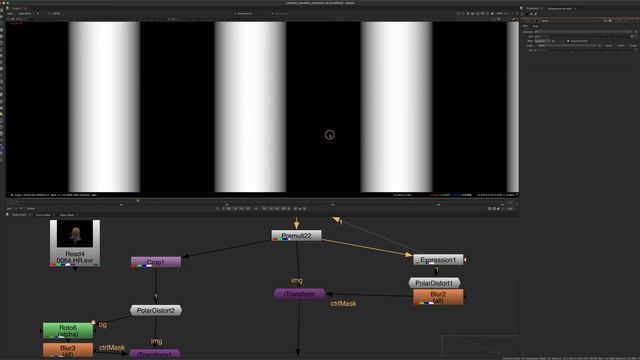
Task: Select the Crop1 node
Action: coord(156,262)
